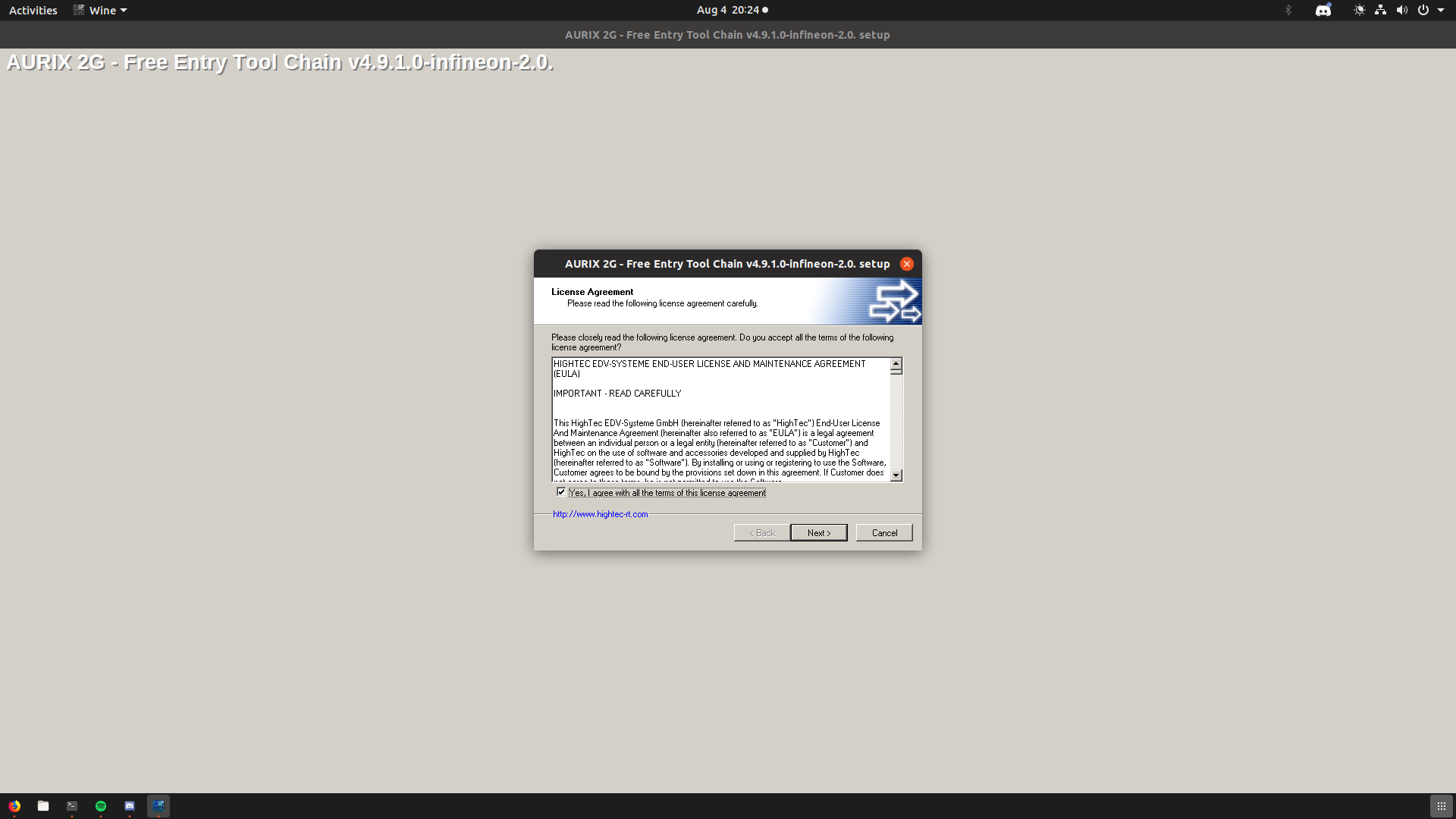Click the Discord tray indicator

1323,10
